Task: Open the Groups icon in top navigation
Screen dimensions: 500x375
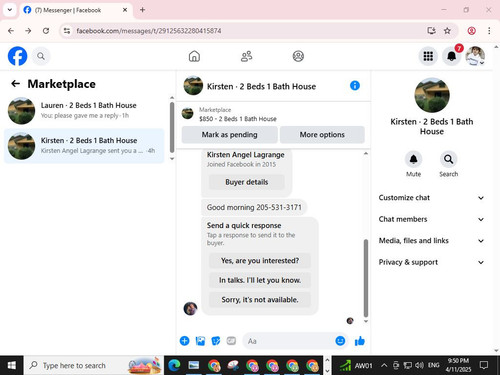Action: (298, 56)
